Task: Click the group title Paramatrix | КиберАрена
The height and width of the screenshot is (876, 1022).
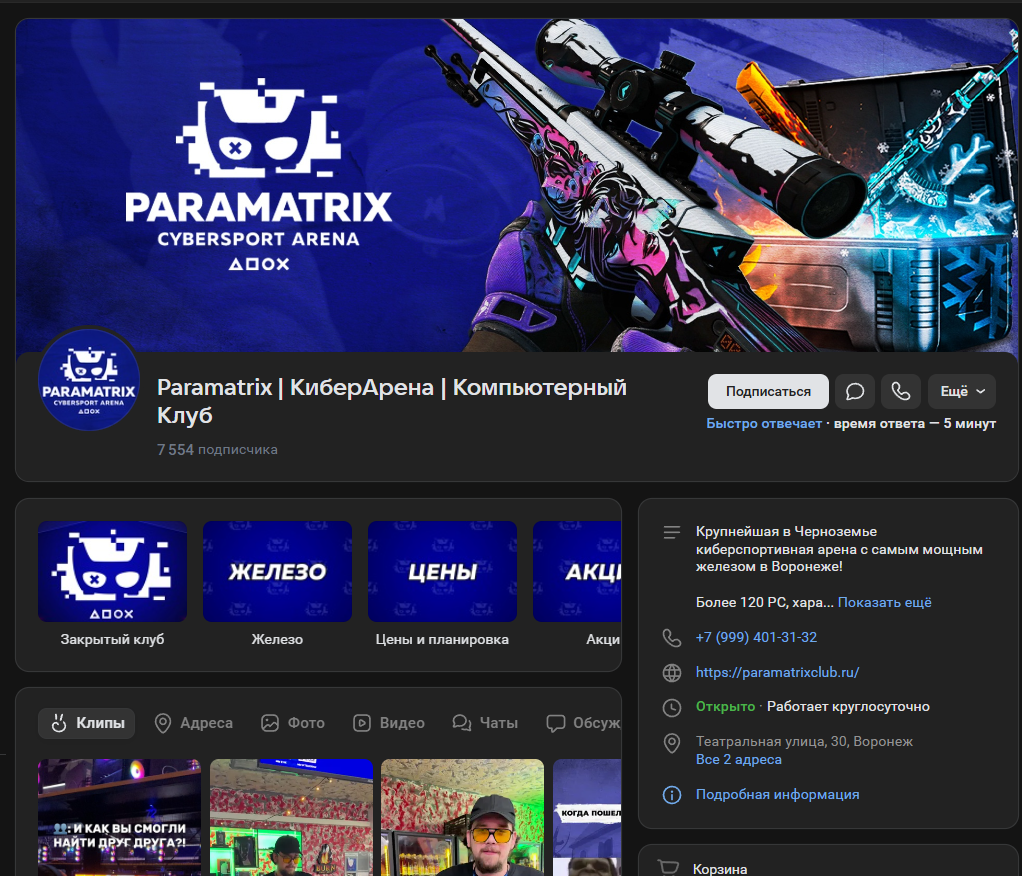Action: tap(391, 401)
